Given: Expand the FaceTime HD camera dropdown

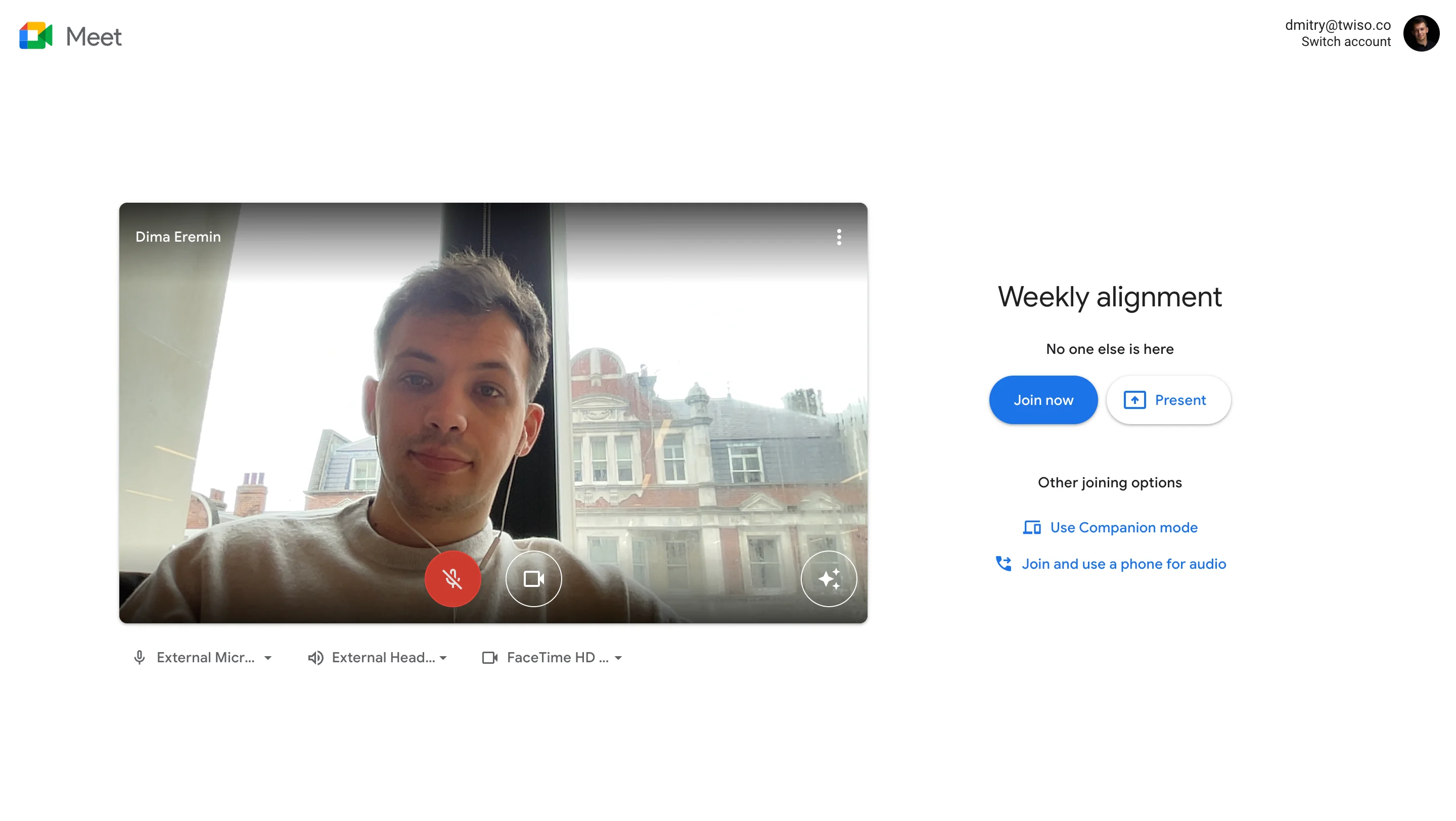Looking at the screenshot, I should 619,658.
